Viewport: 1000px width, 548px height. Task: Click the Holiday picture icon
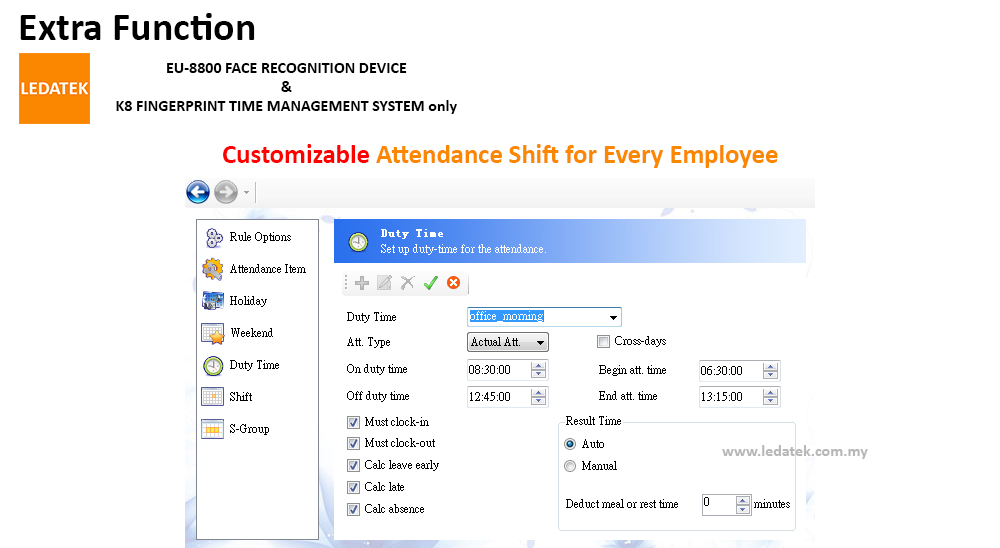click(213, 300)
